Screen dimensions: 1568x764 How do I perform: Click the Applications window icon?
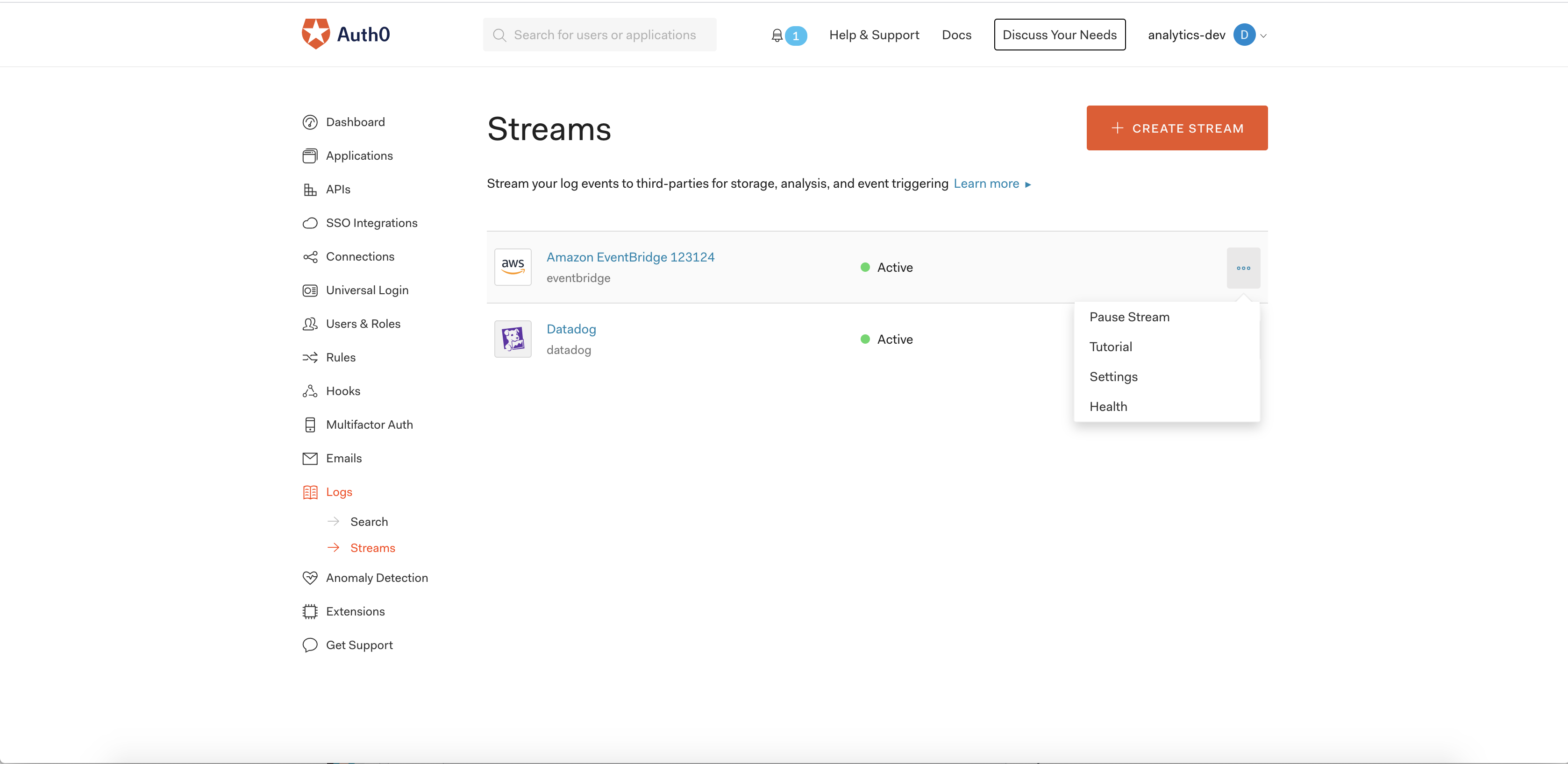point(310,156)
